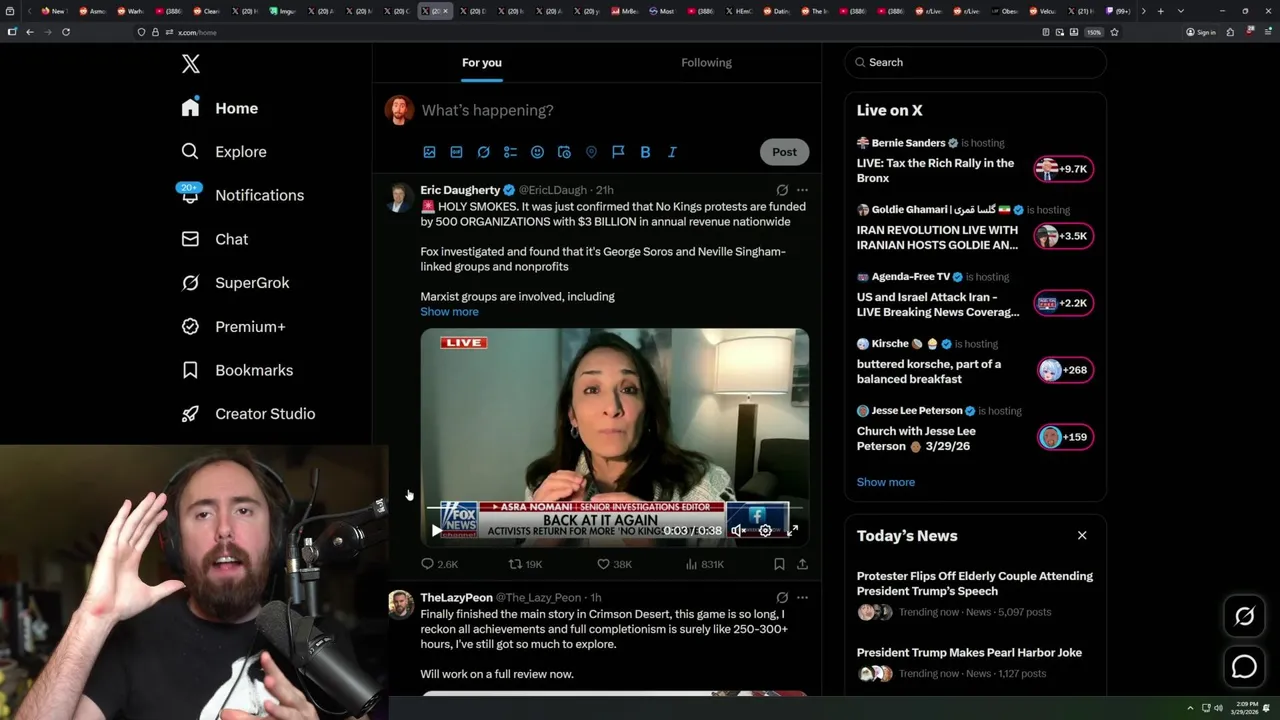Viewport: 1280px width, 720px height.
Task: Open Chat in the sidebar
Action: coord(214,239)
